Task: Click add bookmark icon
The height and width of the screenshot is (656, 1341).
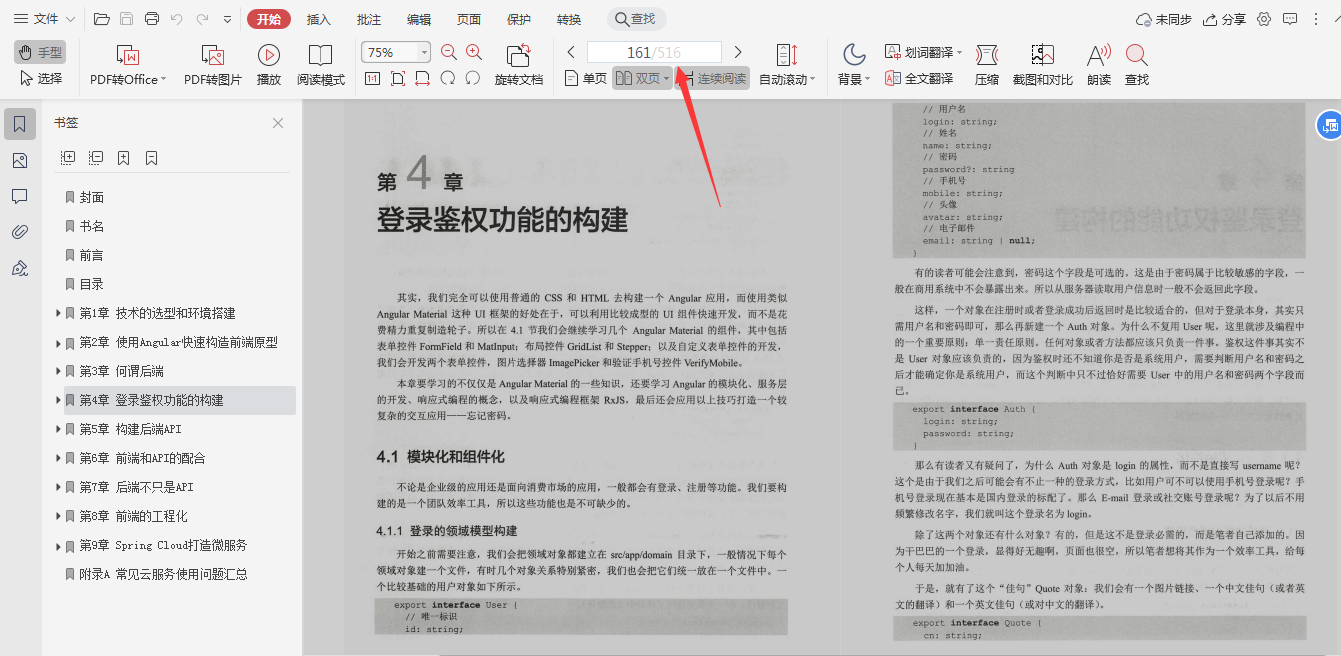Action: pos(124,158)
